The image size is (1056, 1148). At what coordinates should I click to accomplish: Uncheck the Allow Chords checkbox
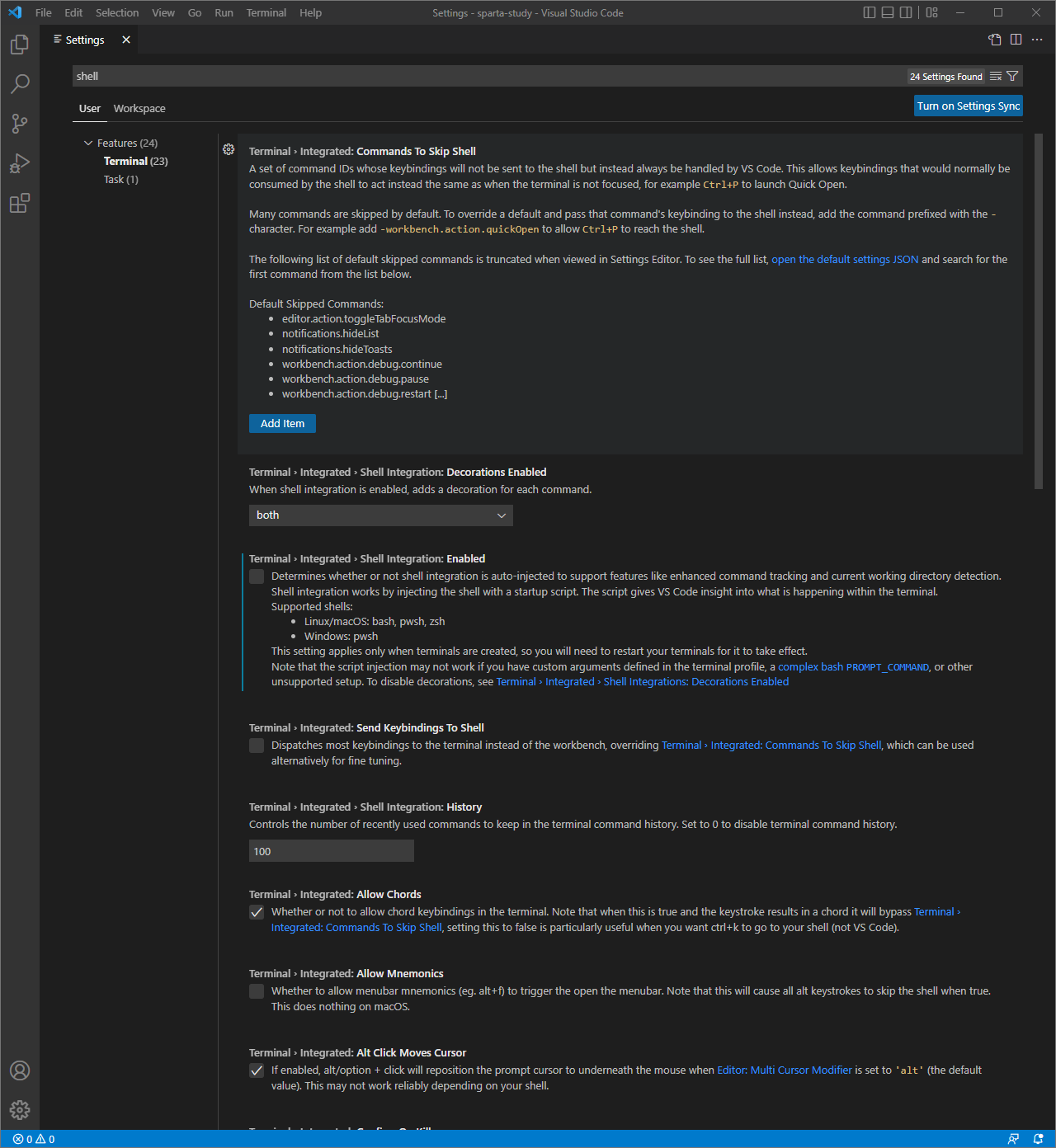pyautogui.click(x=257, y=912)
